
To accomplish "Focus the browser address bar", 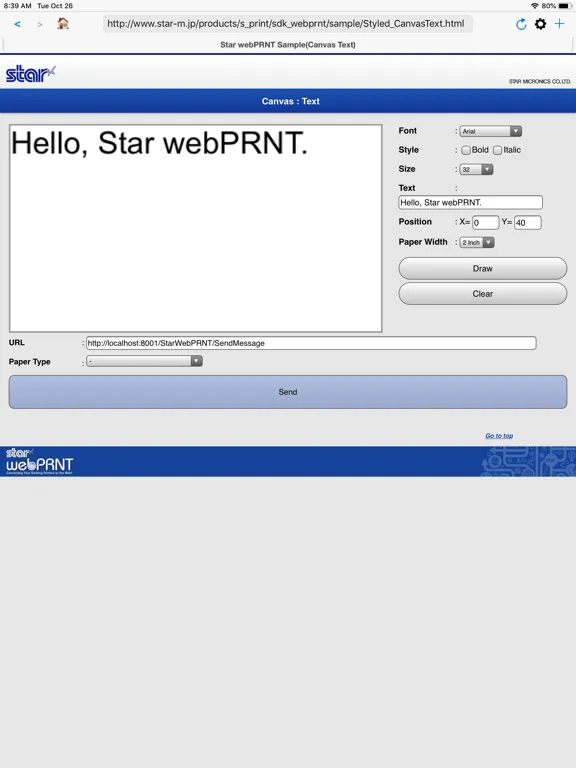I will pyautogui.click(x=288, y=24).
